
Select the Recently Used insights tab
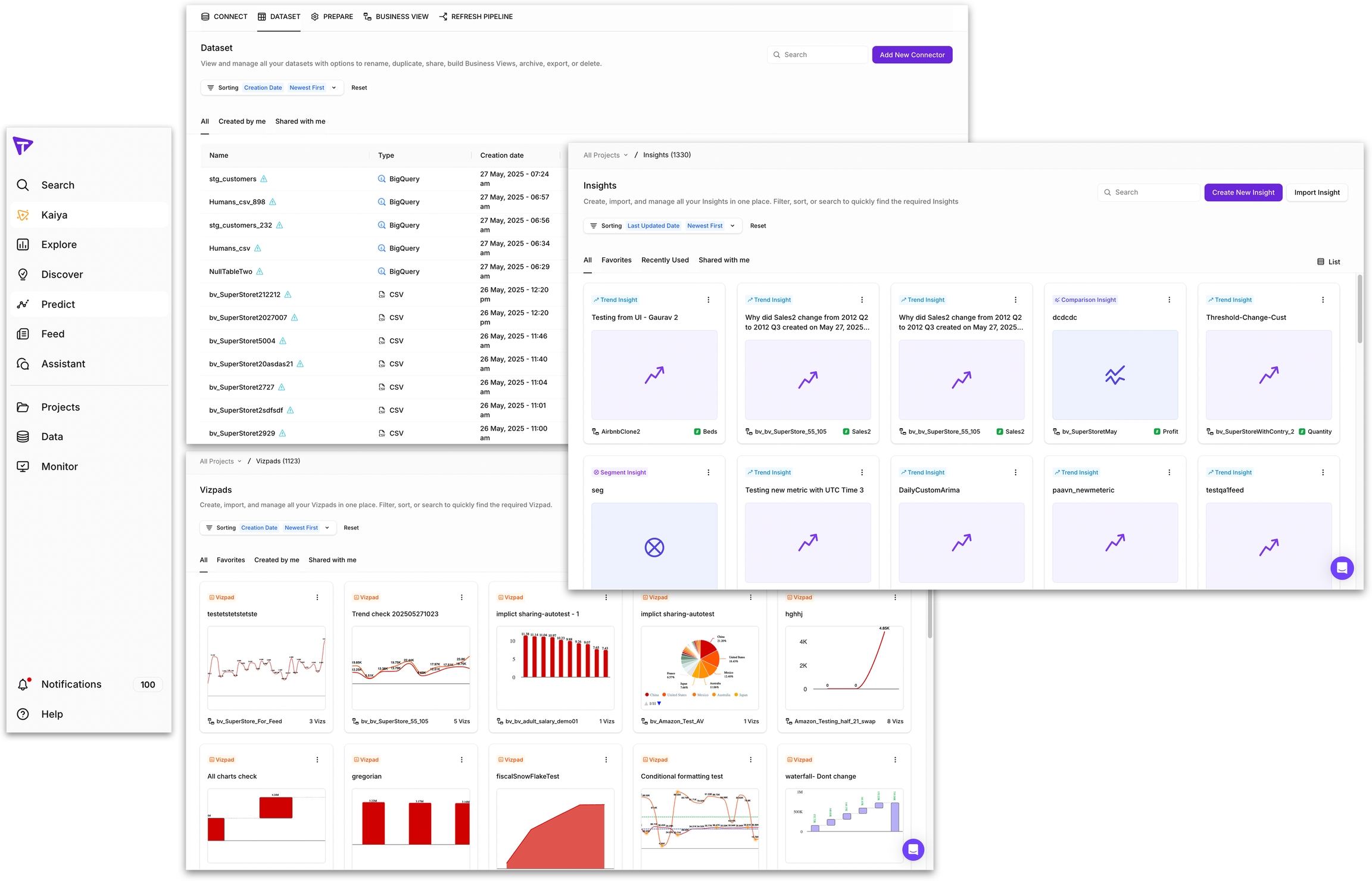click(x=665, y=260)
